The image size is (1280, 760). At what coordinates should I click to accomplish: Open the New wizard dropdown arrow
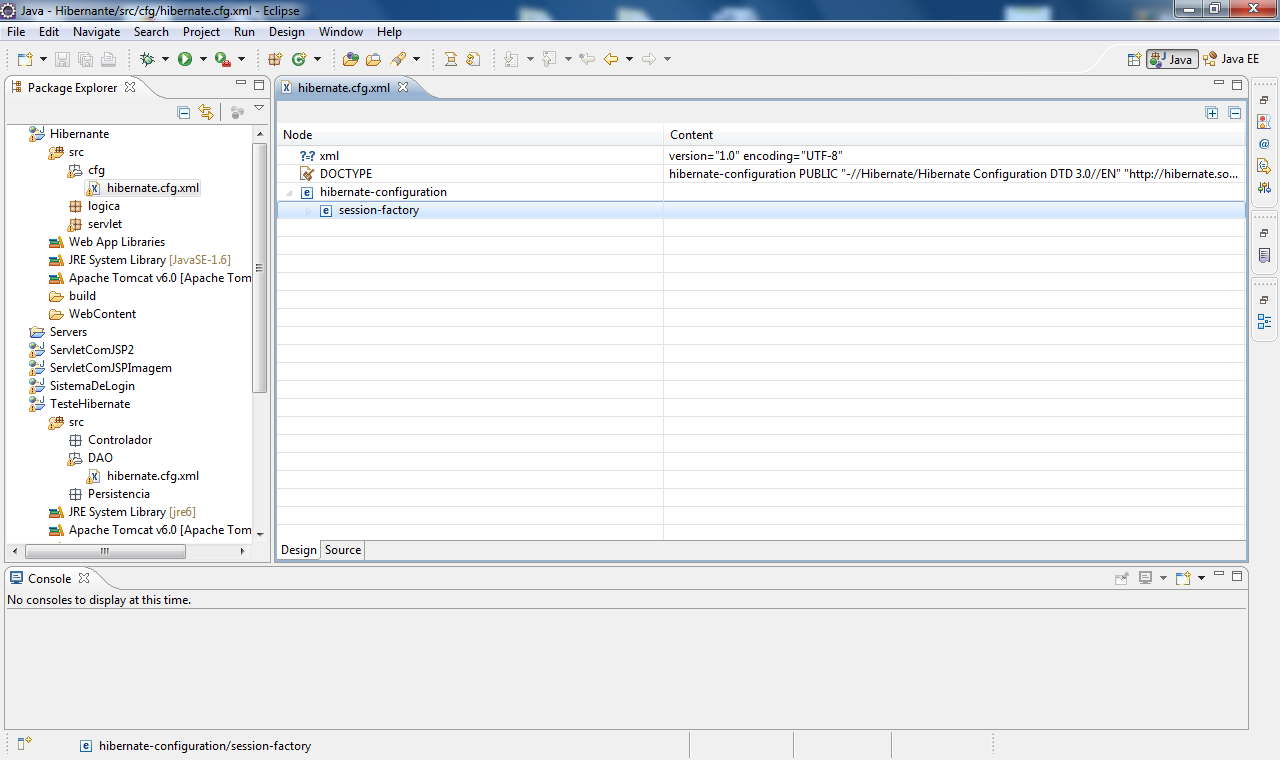43,59
